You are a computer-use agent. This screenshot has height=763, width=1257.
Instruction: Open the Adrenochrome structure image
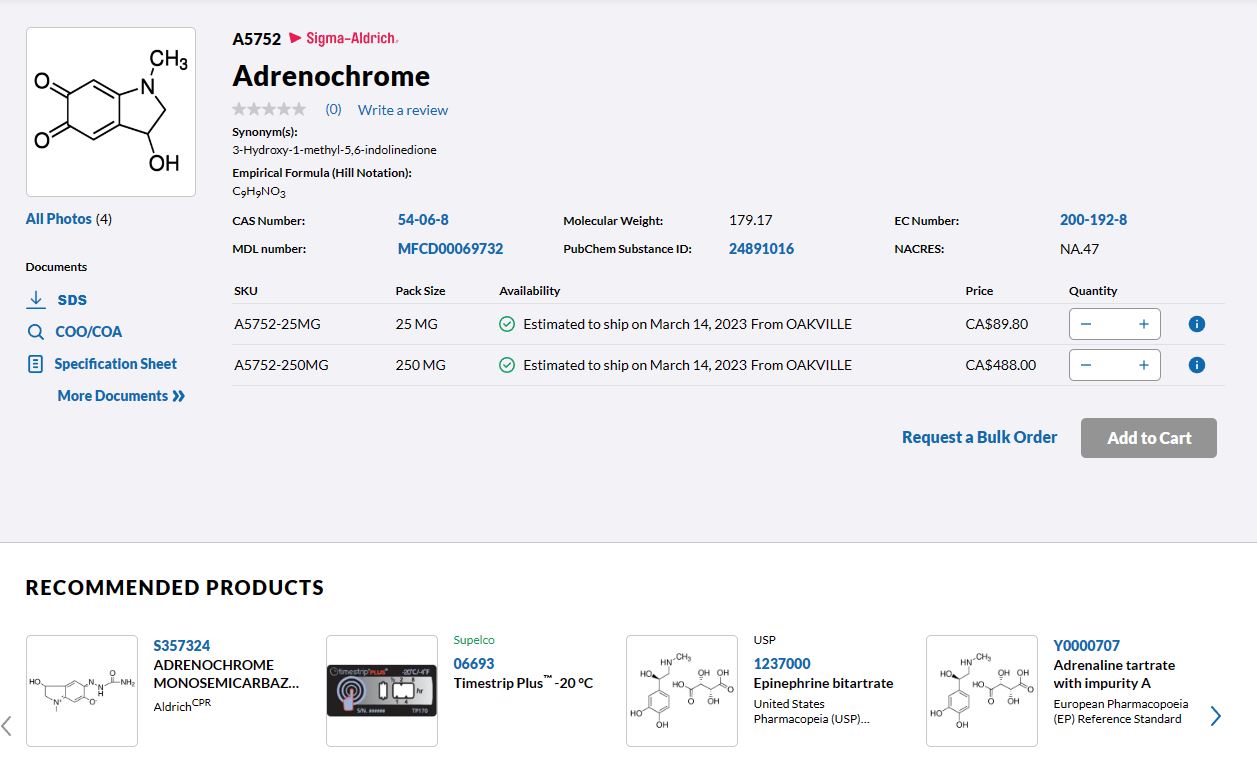pyautogui.click(x=111, y=112)
